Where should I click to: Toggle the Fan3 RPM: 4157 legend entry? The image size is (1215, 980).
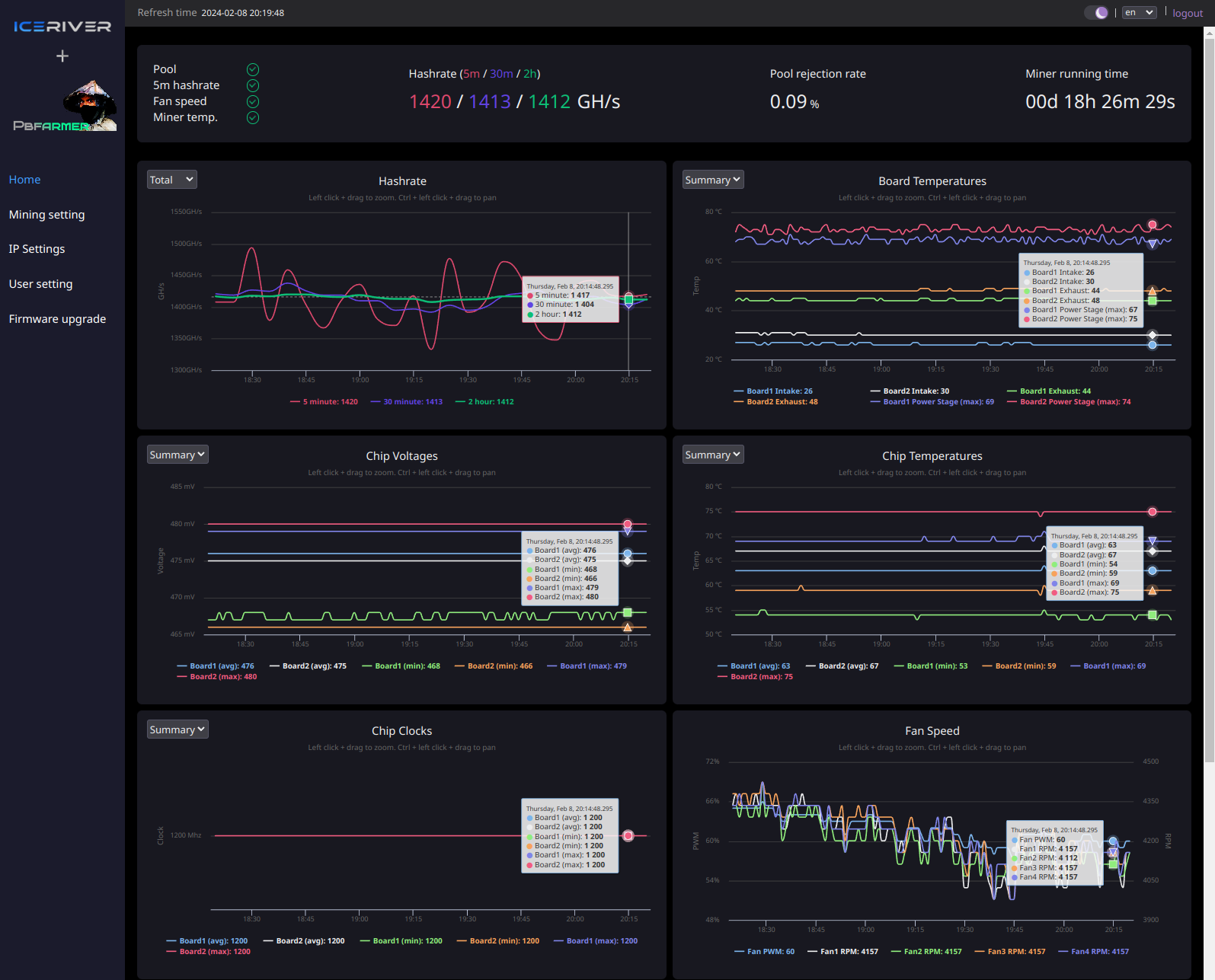click(x=1010, y=952)
